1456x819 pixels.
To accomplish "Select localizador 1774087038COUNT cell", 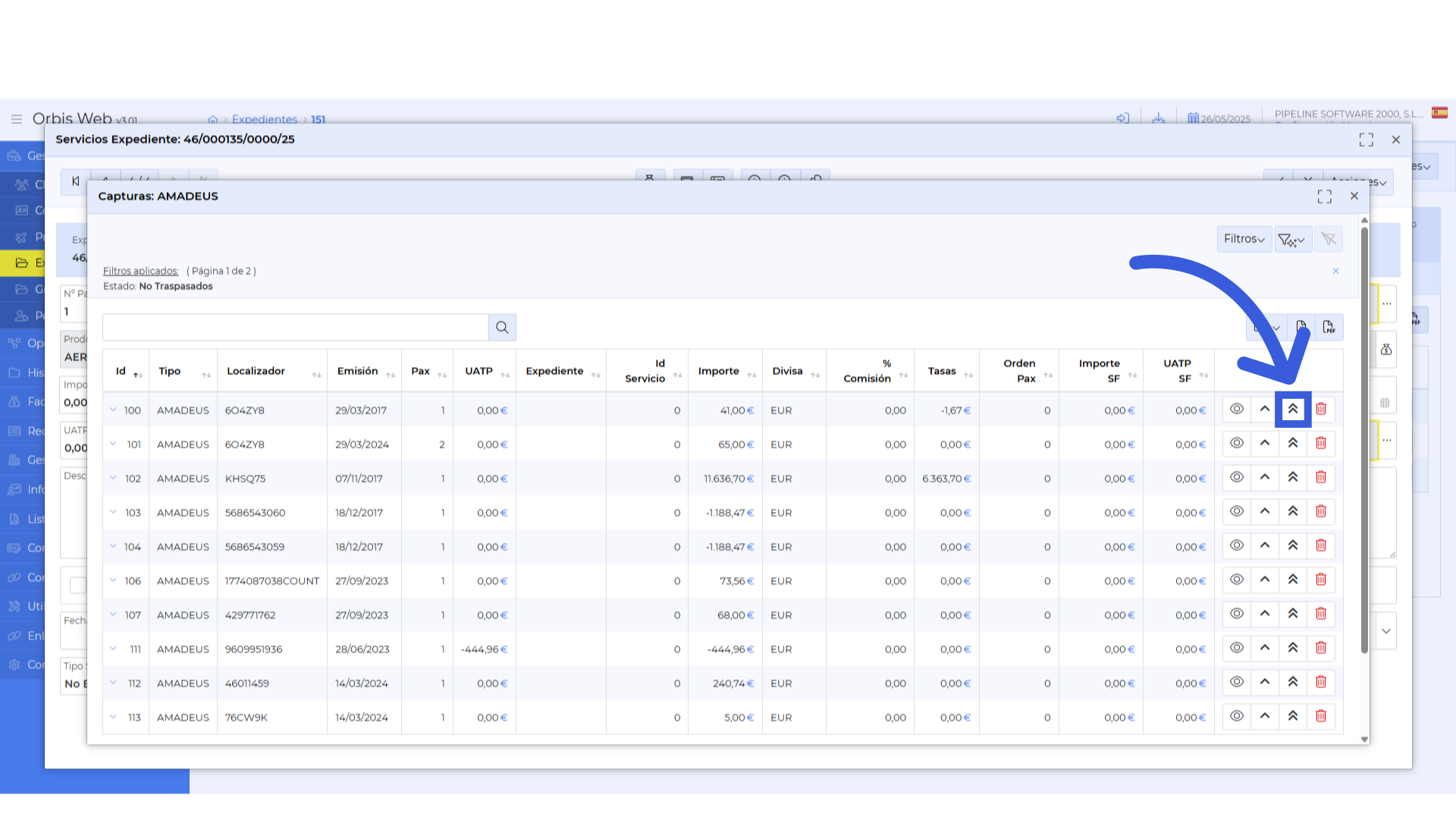I will pyautogui.click(x=272, y=582).
